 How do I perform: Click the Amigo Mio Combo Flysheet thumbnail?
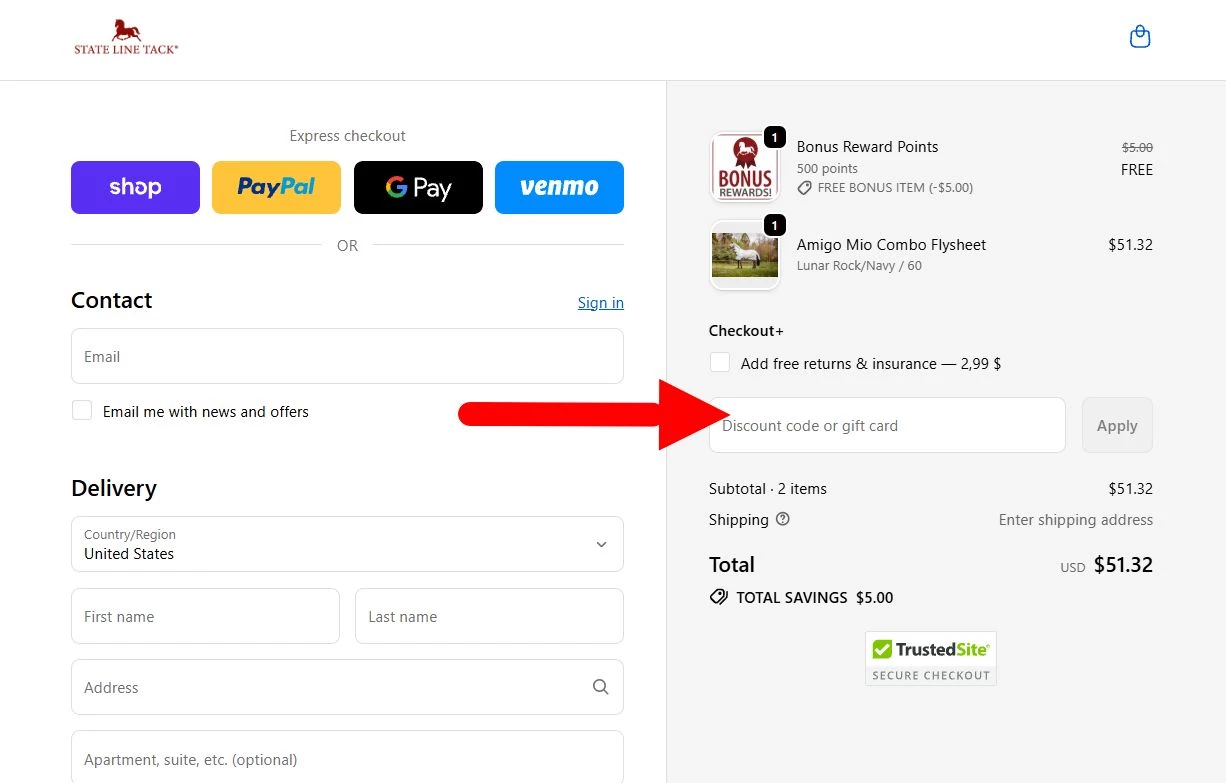745,254
